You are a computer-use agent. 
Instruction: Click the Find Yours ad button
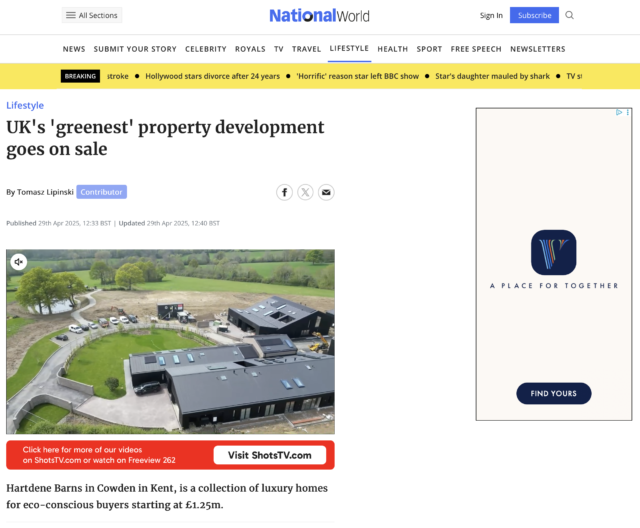(553, 393)
